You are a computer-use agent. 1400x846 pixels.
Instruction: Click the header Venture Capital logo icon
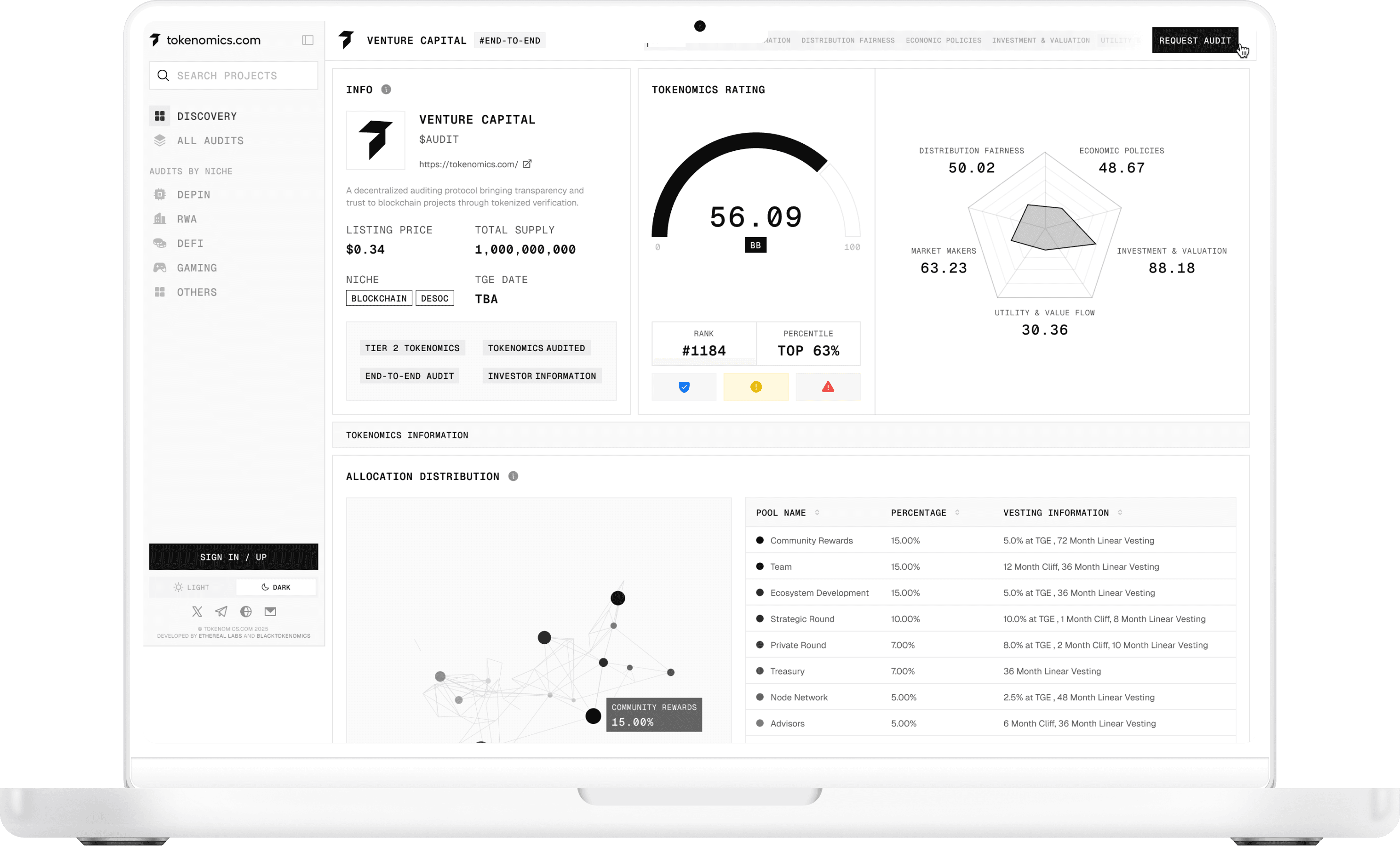346,40
